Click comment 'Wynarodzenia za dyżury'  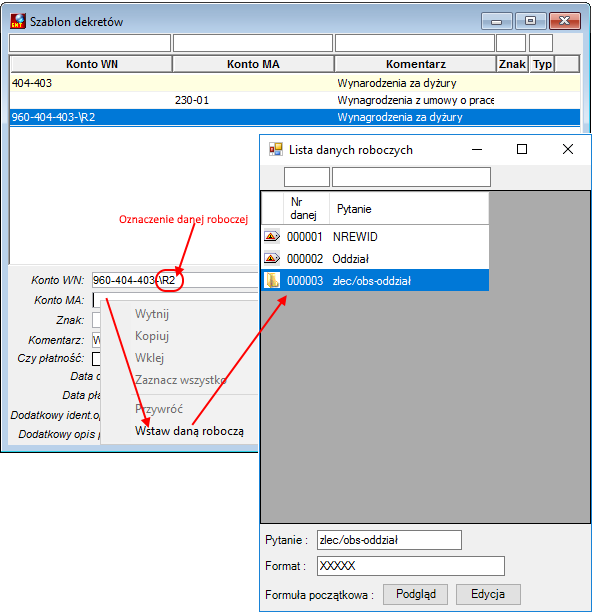coord(397,83)
